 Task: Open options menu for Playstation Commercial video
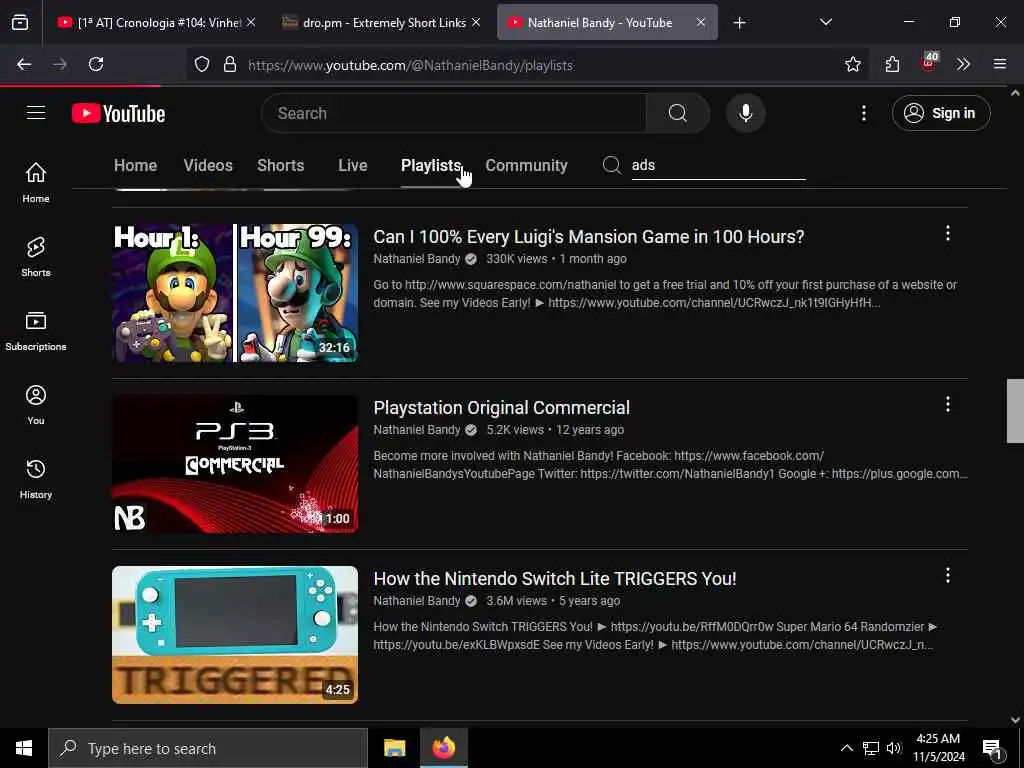tap(948, 404)
